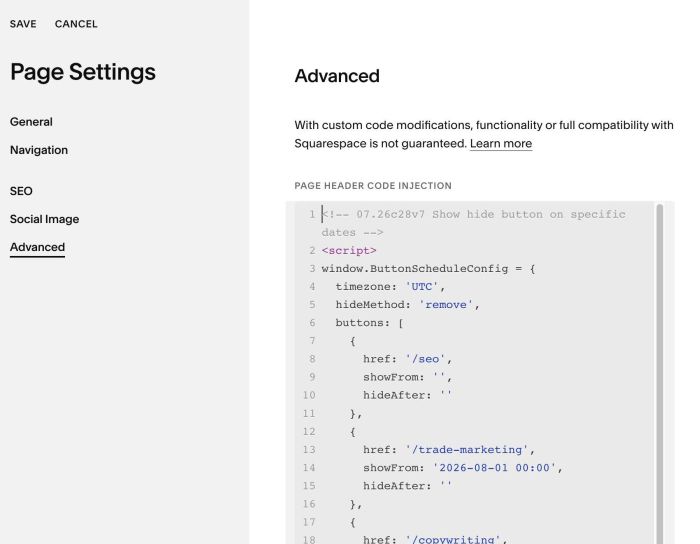The image size is (700, 544).
Task: Click the SAVE button
Action: click(x=23, y=24)
